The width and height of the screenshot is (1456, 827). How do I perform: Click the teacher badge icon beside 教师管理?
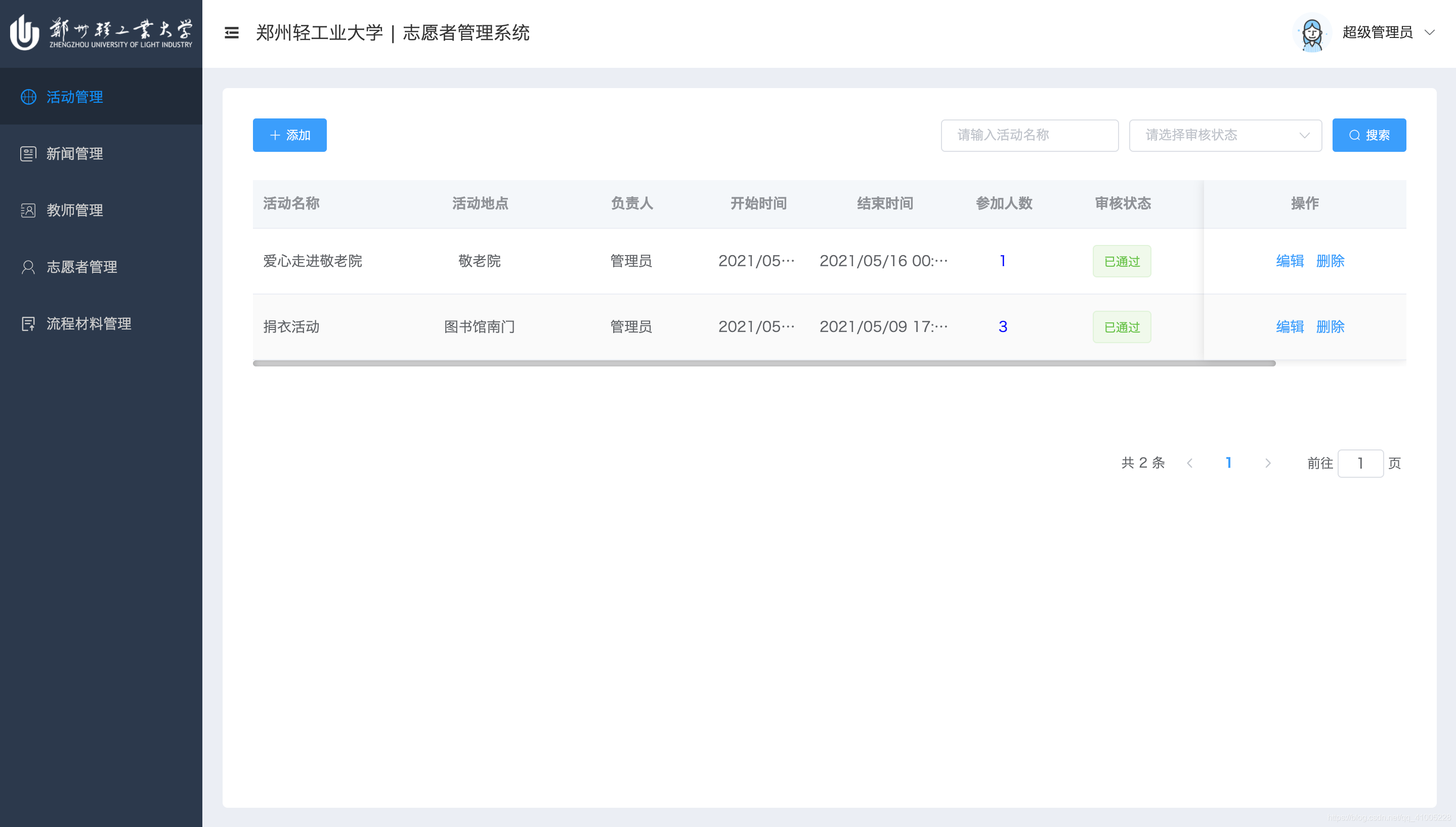click(x=28, y=211)
